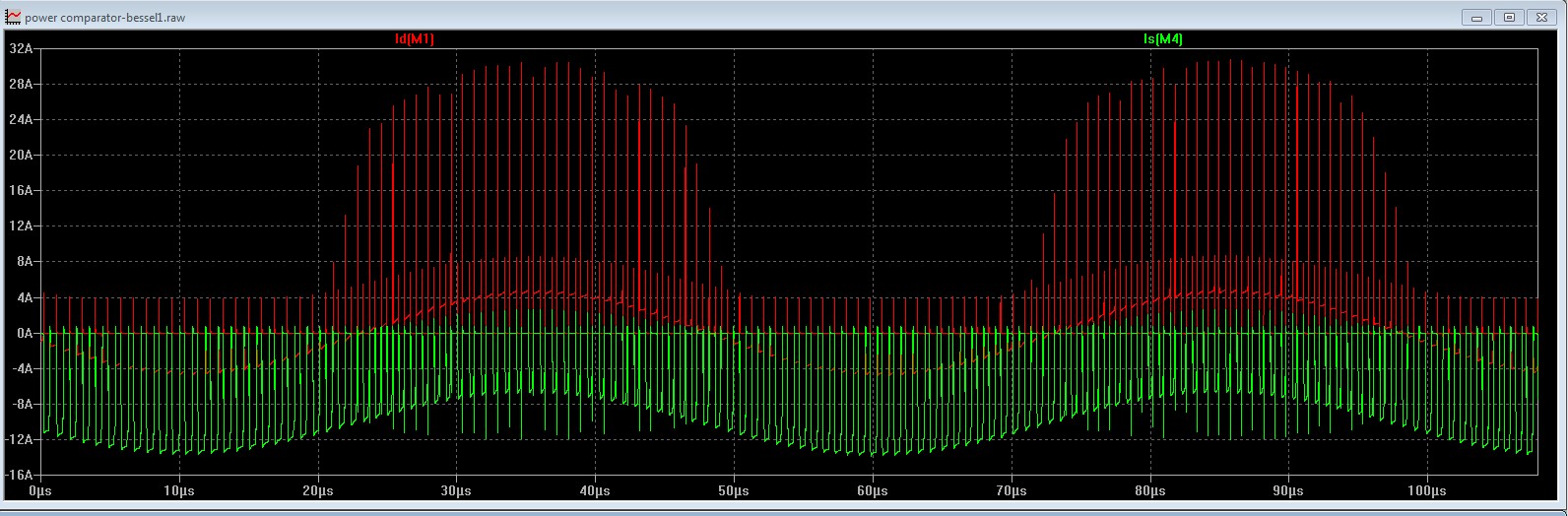Image resolution: width=1568 pixels, height=516 pixels.
Task: Click the 32A vertical axis label
Action: (22, 48)
